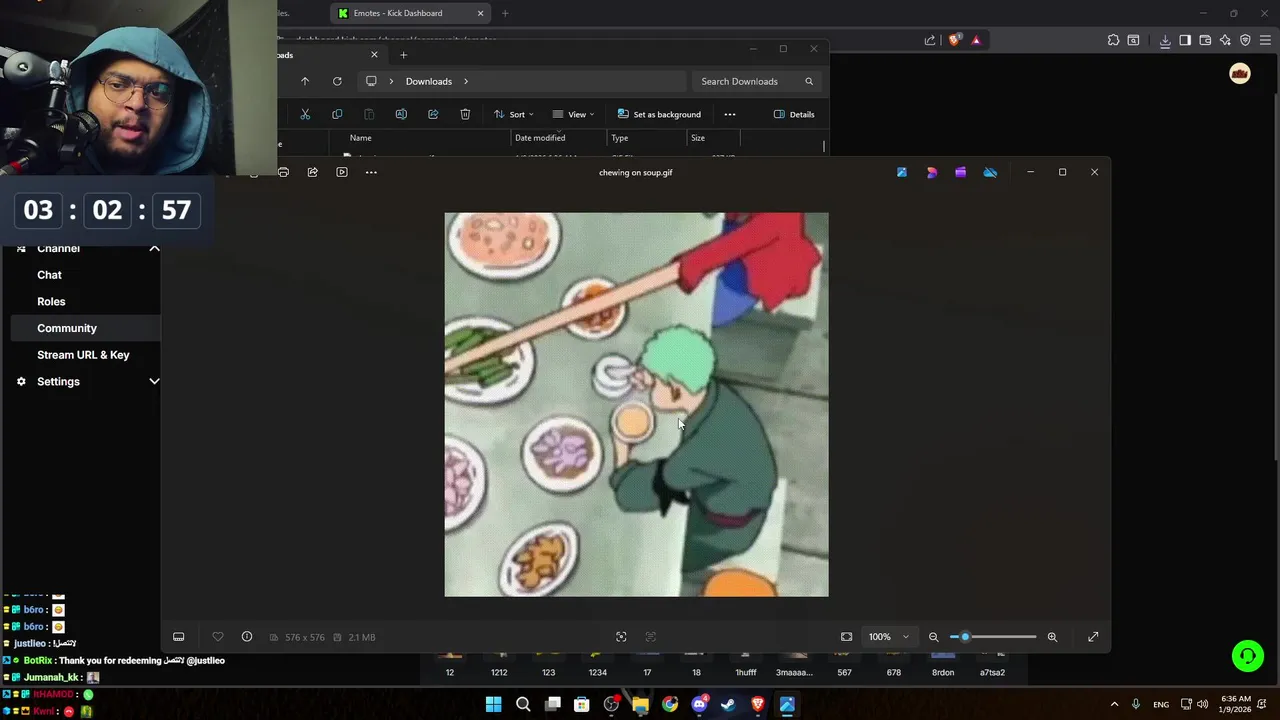Viewport: 1280px width, 720px height.
Task: Click the green support headset button
Action: [x=1247, y=656]
